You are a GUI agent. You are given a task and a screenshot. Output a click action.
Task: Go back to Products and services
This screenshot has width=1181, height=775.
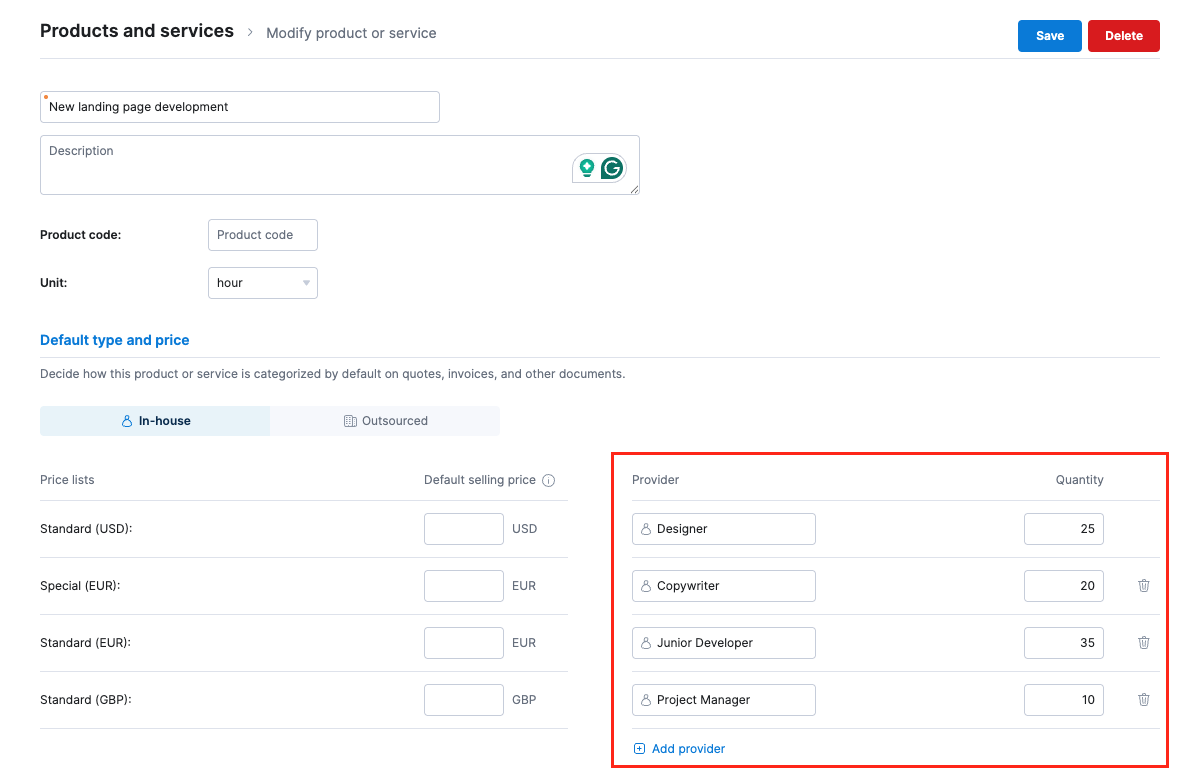coord(136,31)
